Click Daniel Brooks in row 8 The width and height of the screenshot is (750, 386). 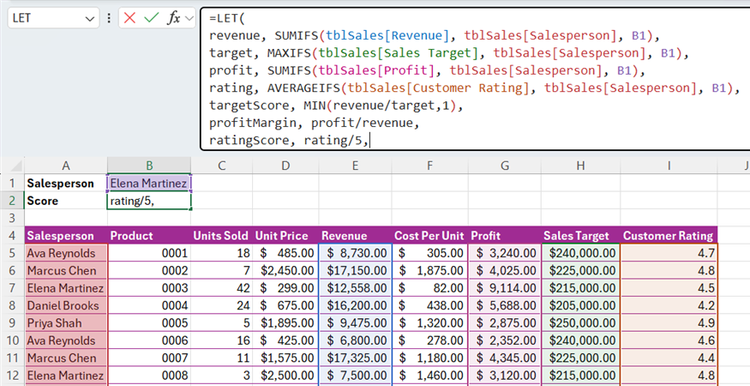click(x=66, y=306)
